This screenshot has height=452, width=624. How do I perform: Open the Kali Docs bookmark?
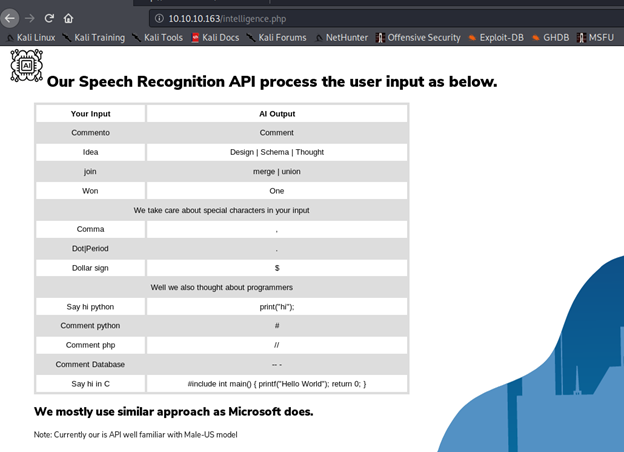click(x=215, y=38)
